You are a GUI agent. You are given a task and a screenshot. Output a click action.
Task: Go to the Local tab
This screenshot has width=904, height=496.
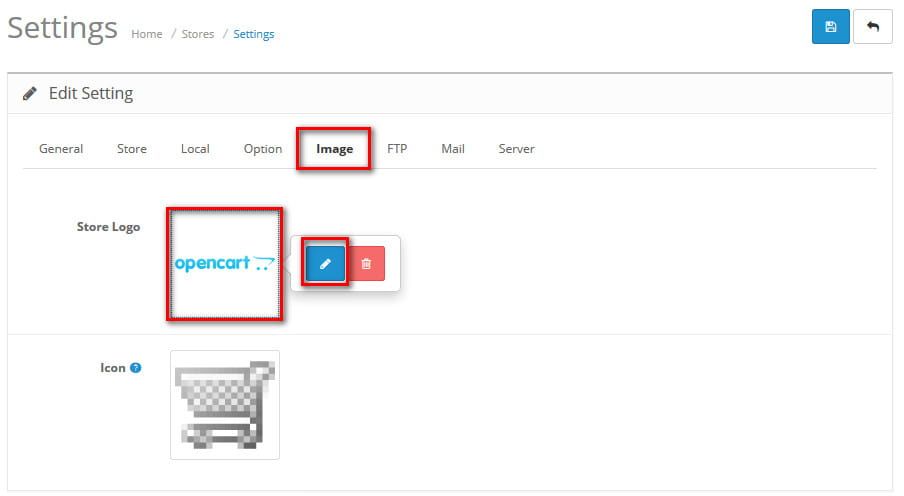[195, 149]
